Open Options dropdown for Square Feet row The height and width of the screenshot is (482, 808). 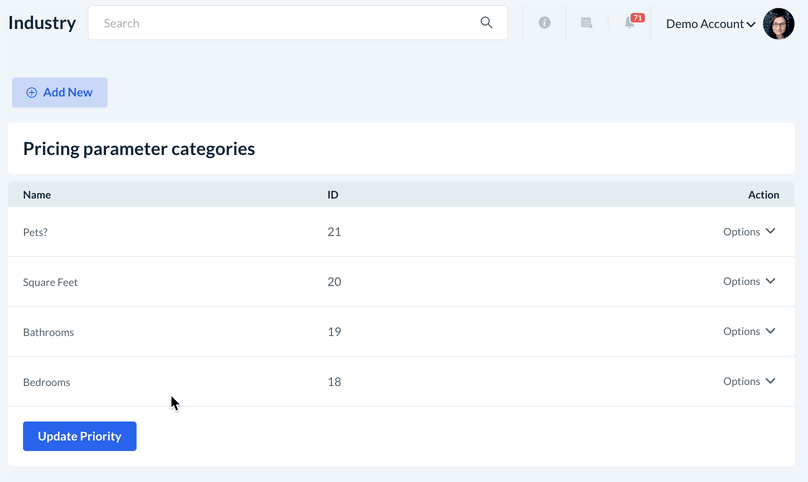(749, 282)
